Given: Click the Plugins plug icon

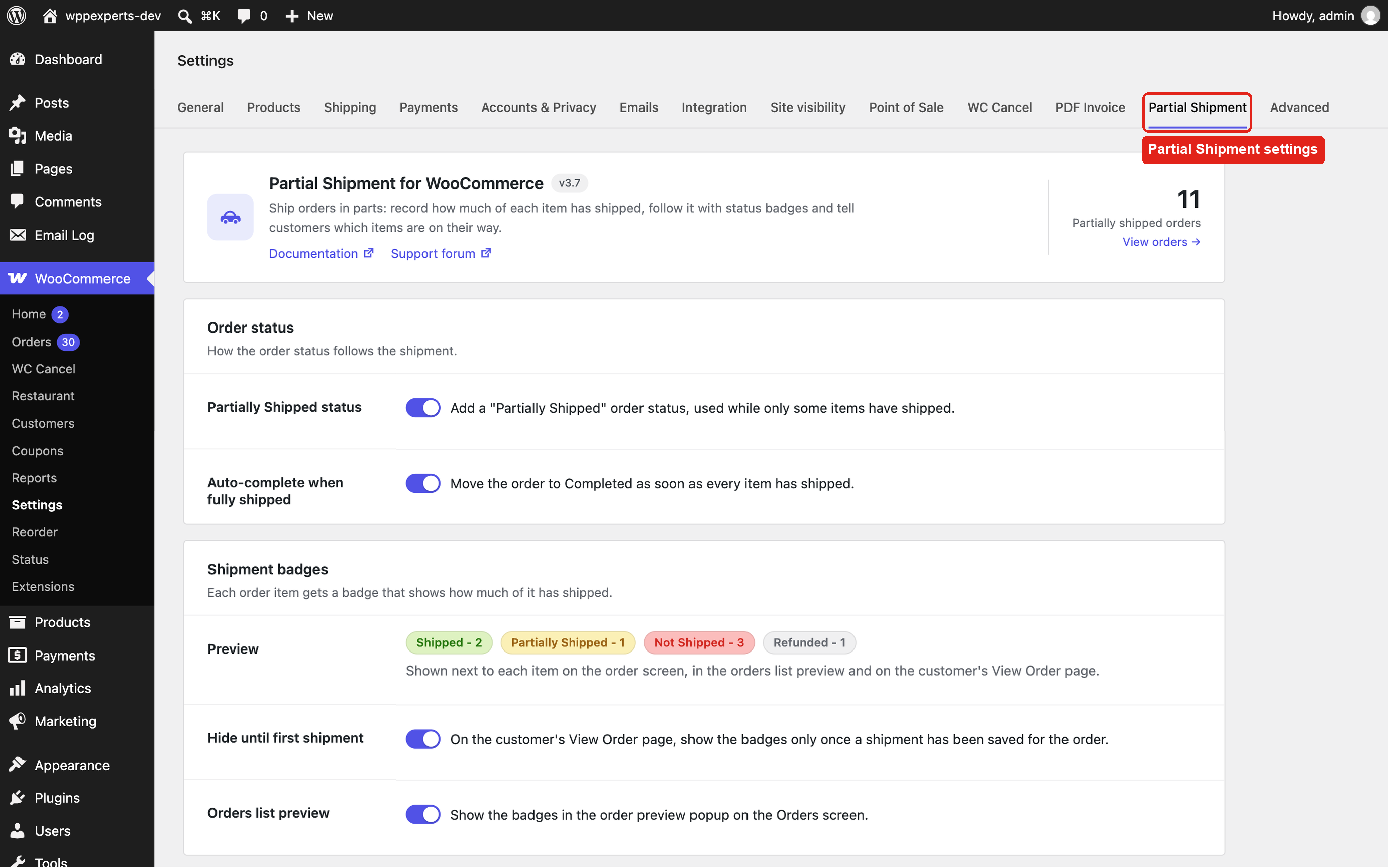Looking at the screenshot, I should coord(18,797).
